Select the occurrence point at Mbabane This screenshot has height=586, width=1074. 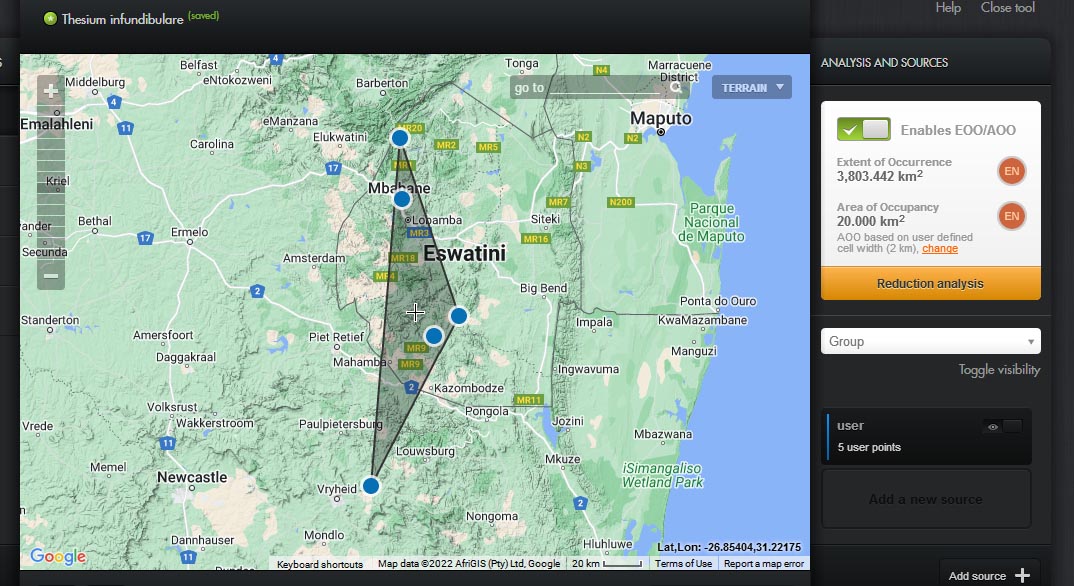pos(402,199)
